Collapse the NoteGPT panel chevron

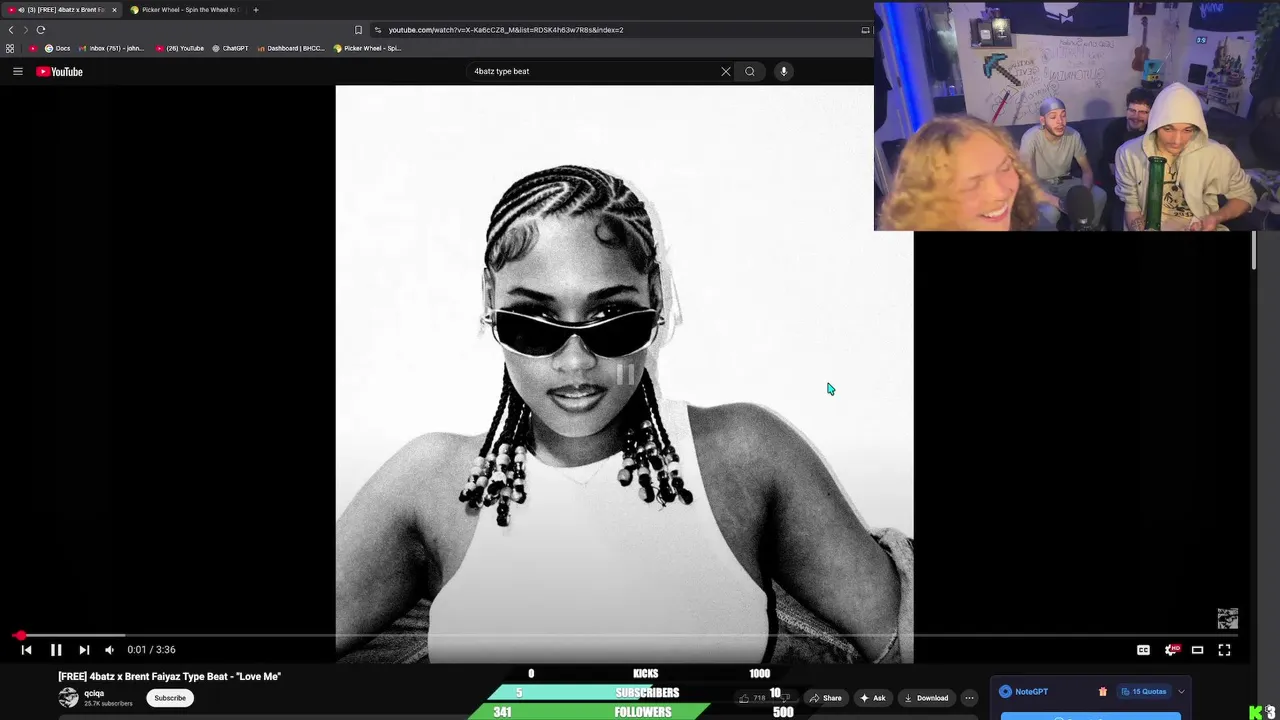1181,691
